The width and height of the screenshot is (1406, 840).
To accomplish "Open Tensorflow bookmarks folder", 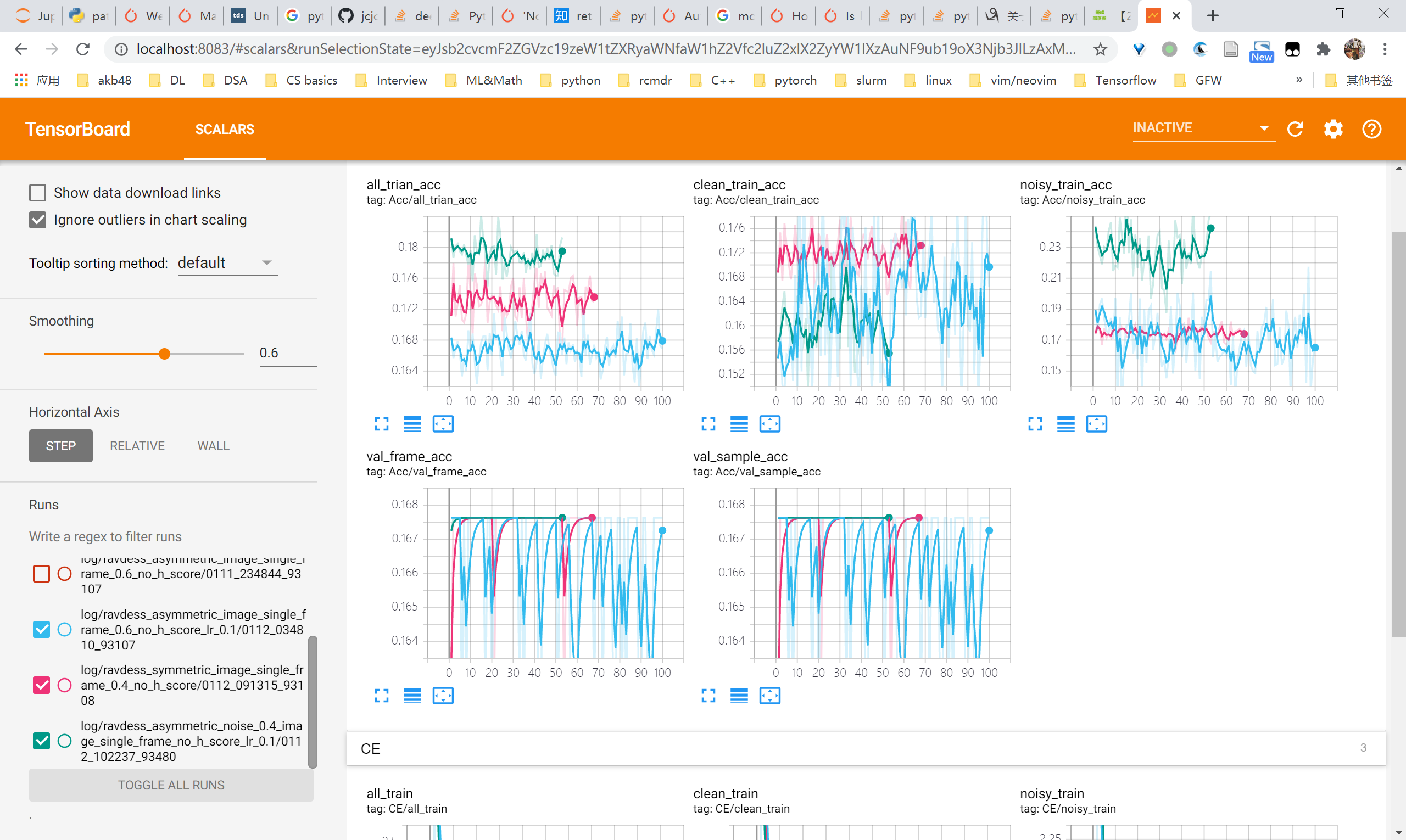I will click(x=1115, y=80).
